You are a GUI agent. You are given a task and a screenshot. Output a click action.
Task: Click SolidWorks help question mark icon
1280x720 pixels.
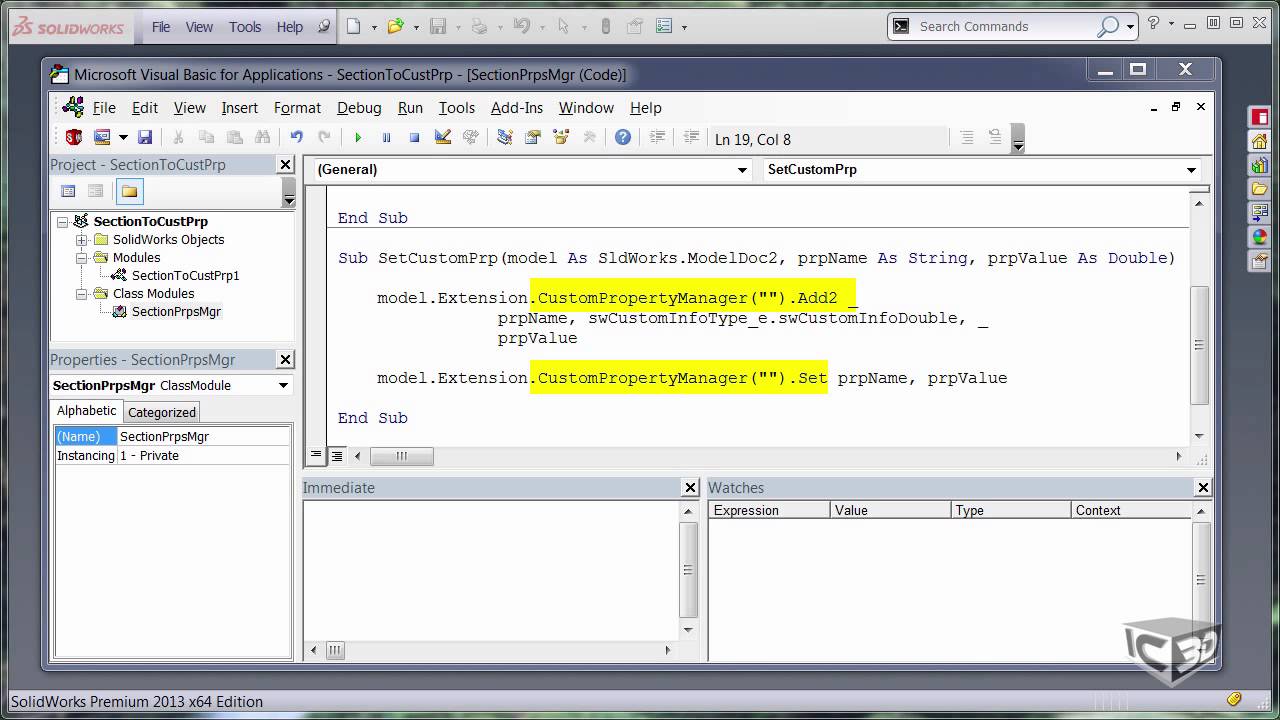tap(1153, 24)
